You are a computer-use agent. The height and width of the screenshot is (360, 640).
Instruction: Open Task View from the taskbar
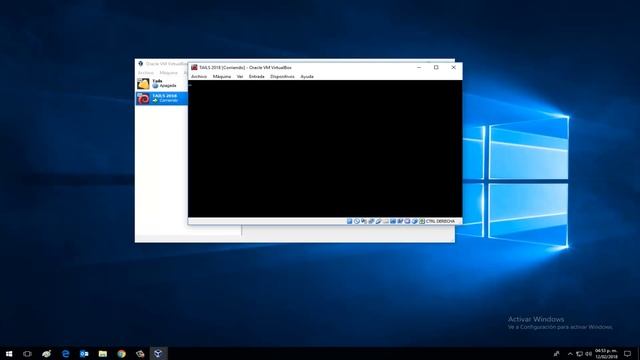(27, 353)
